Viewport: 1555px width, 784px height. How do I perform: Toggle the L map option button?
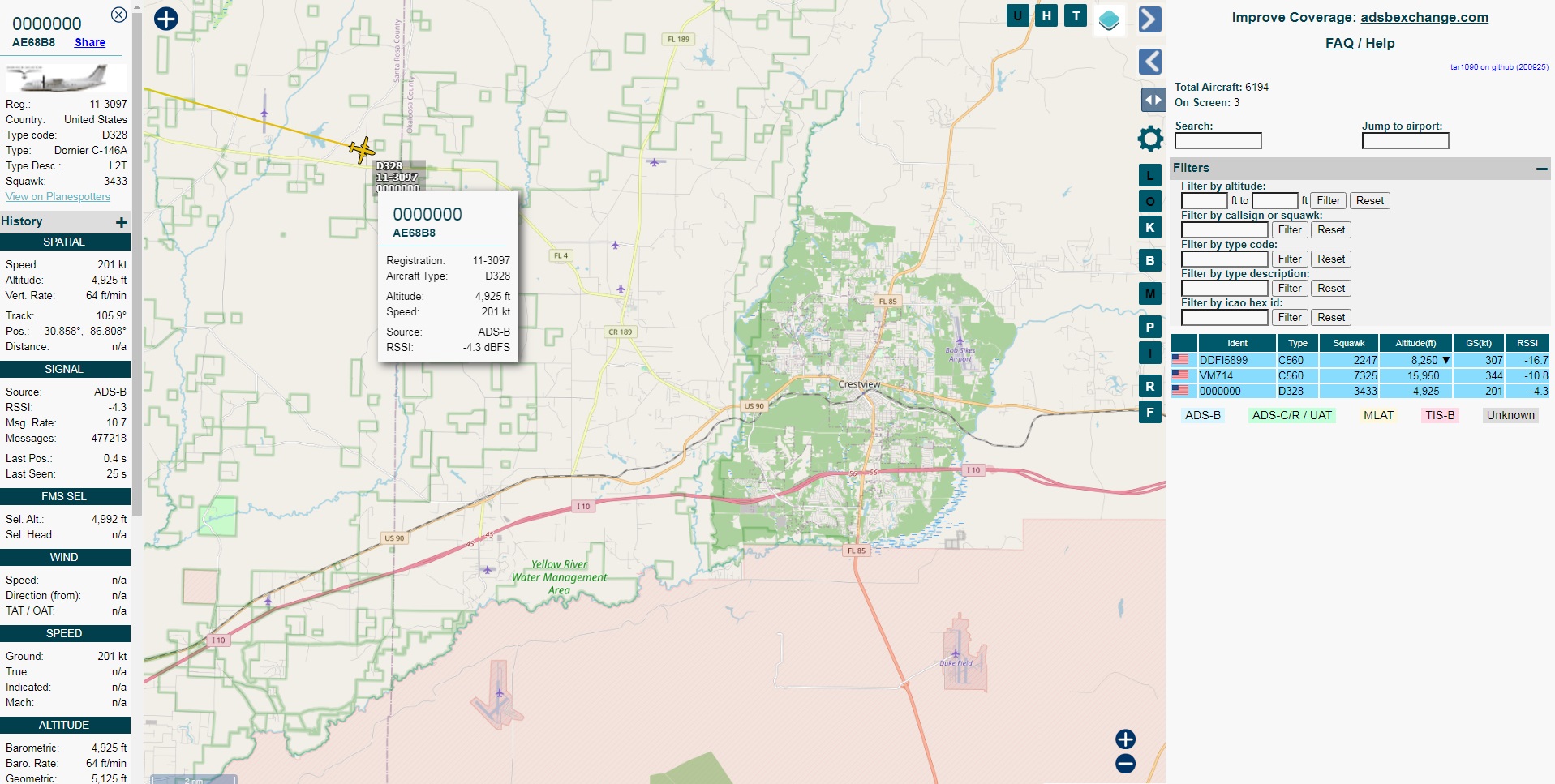coord(1150,175)
